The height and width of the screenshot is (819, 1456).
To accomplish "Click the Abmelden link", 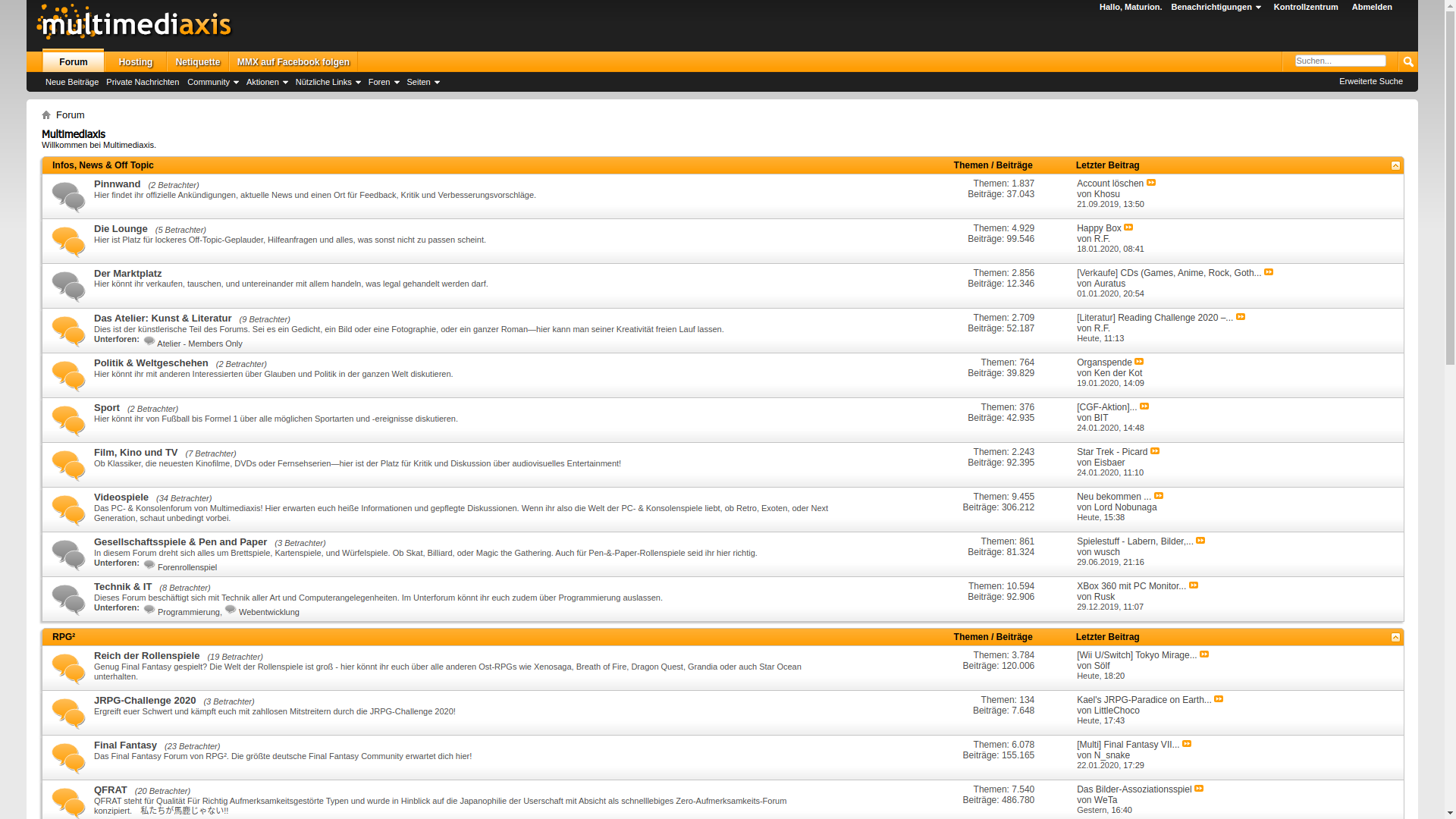I will click(x=1371, y=7).
